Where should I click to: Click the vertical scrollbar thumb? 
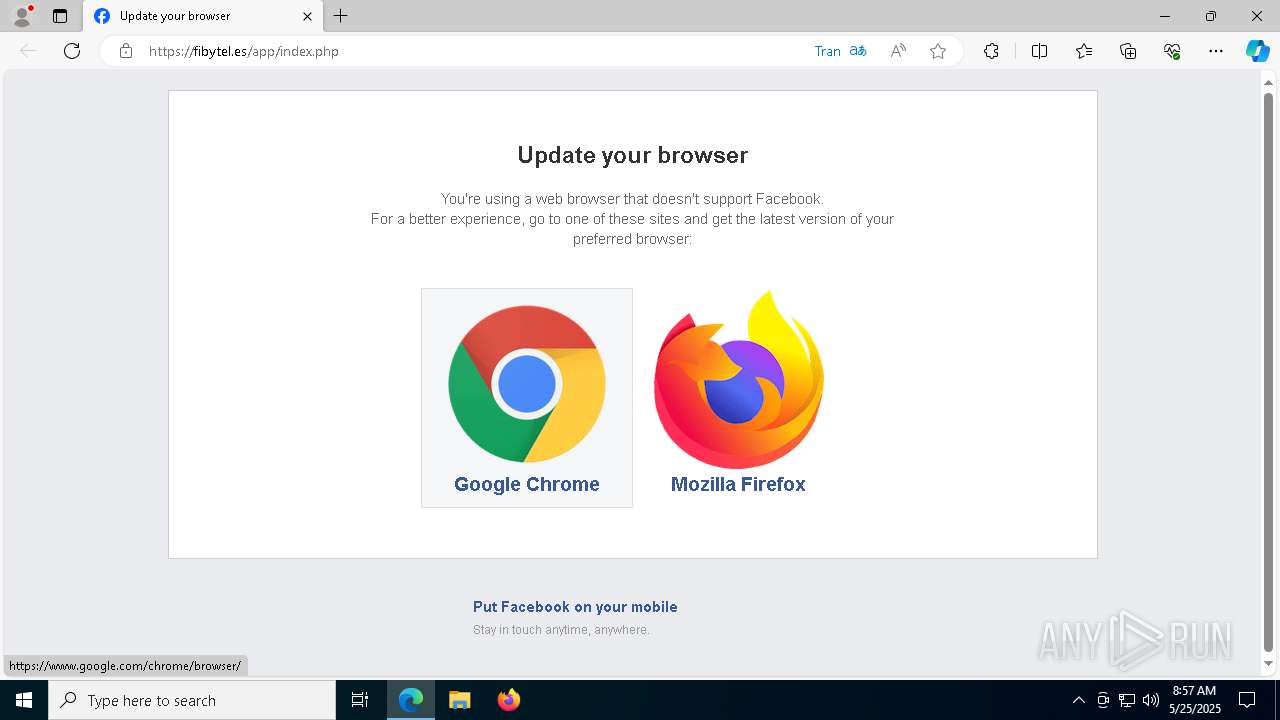[x=1269, y=371]
